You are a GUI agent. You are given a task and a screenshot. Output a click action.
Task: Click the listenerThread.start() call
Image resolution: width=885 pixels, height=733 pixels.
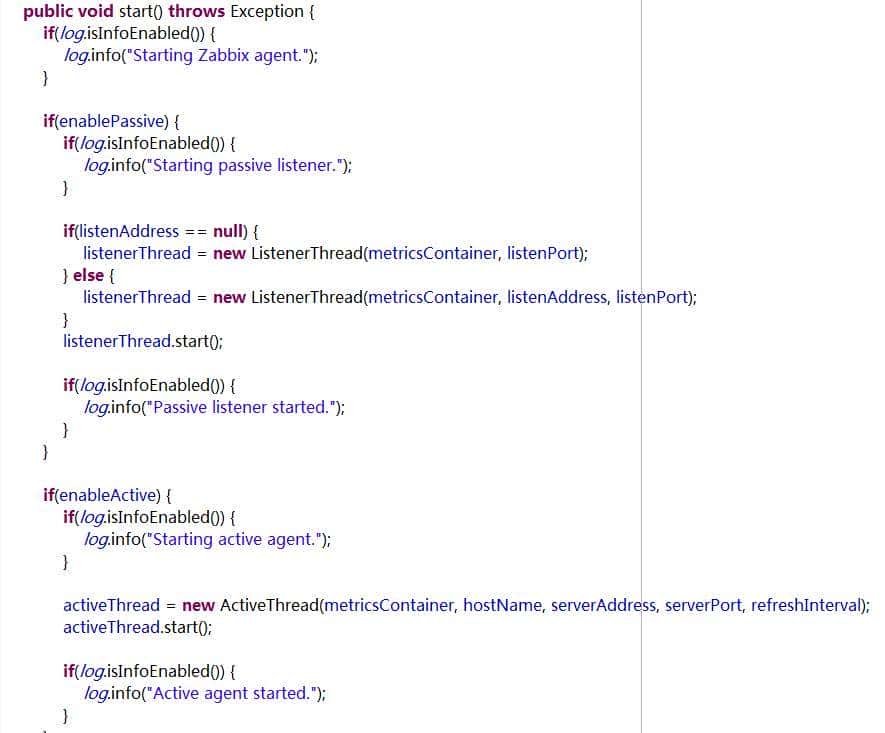(x=142, y=342)
